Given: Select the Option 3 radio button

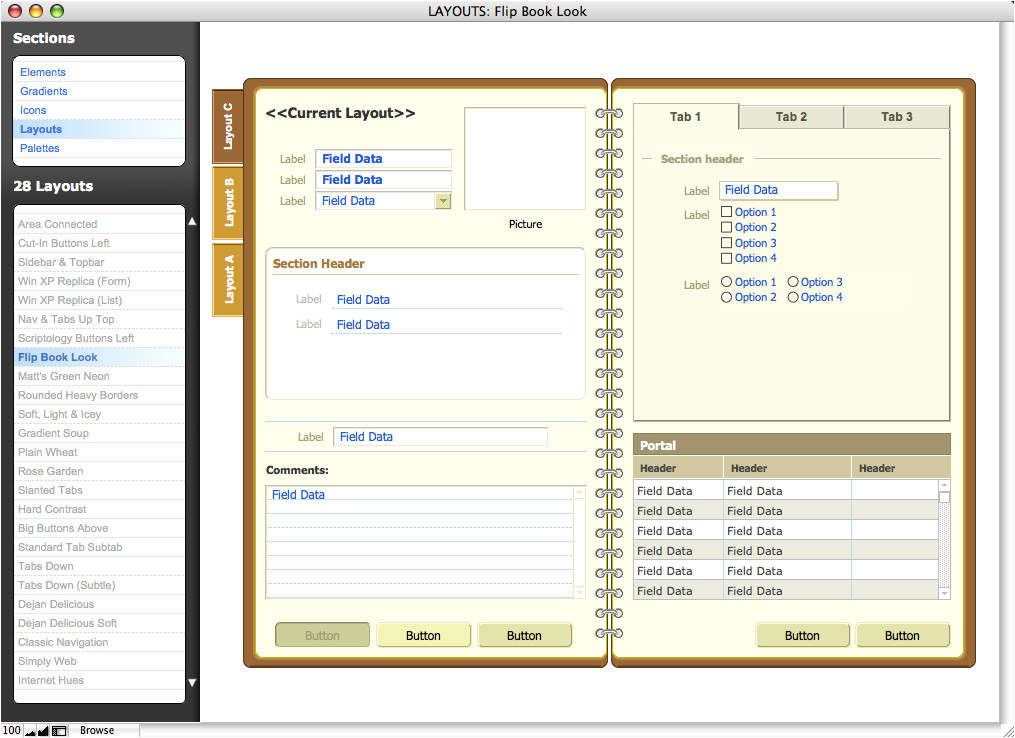Looking at the screenshot, I should coord(793,282).
